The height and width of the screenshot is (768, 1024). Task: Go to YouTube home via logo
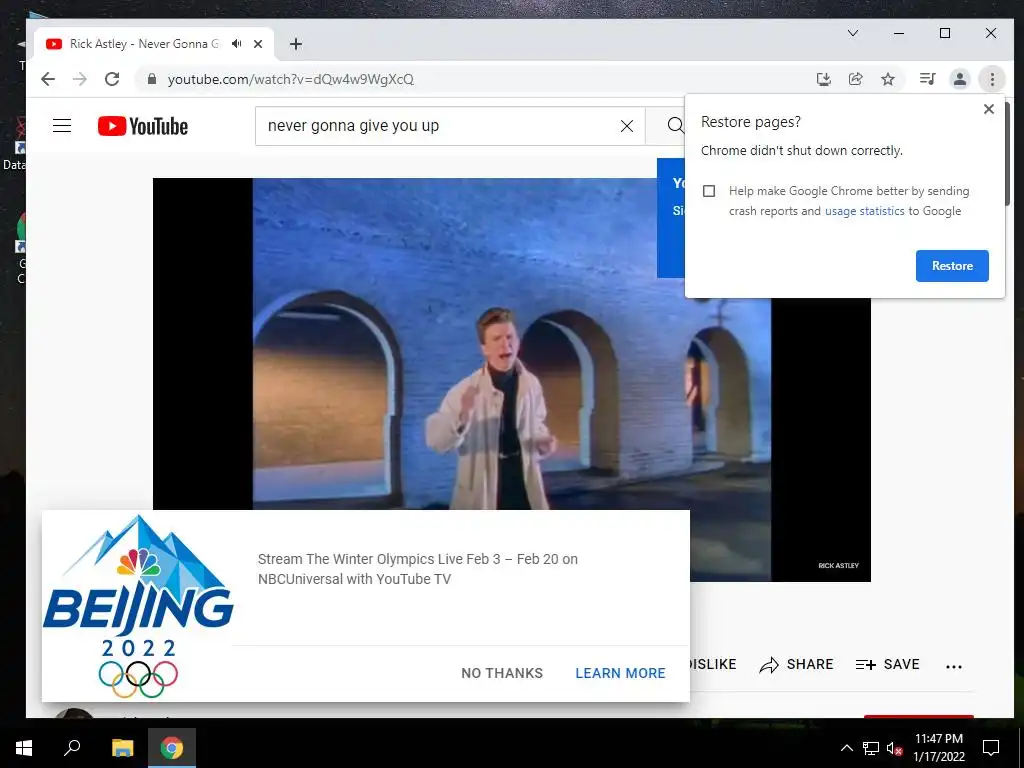[142, 126]
